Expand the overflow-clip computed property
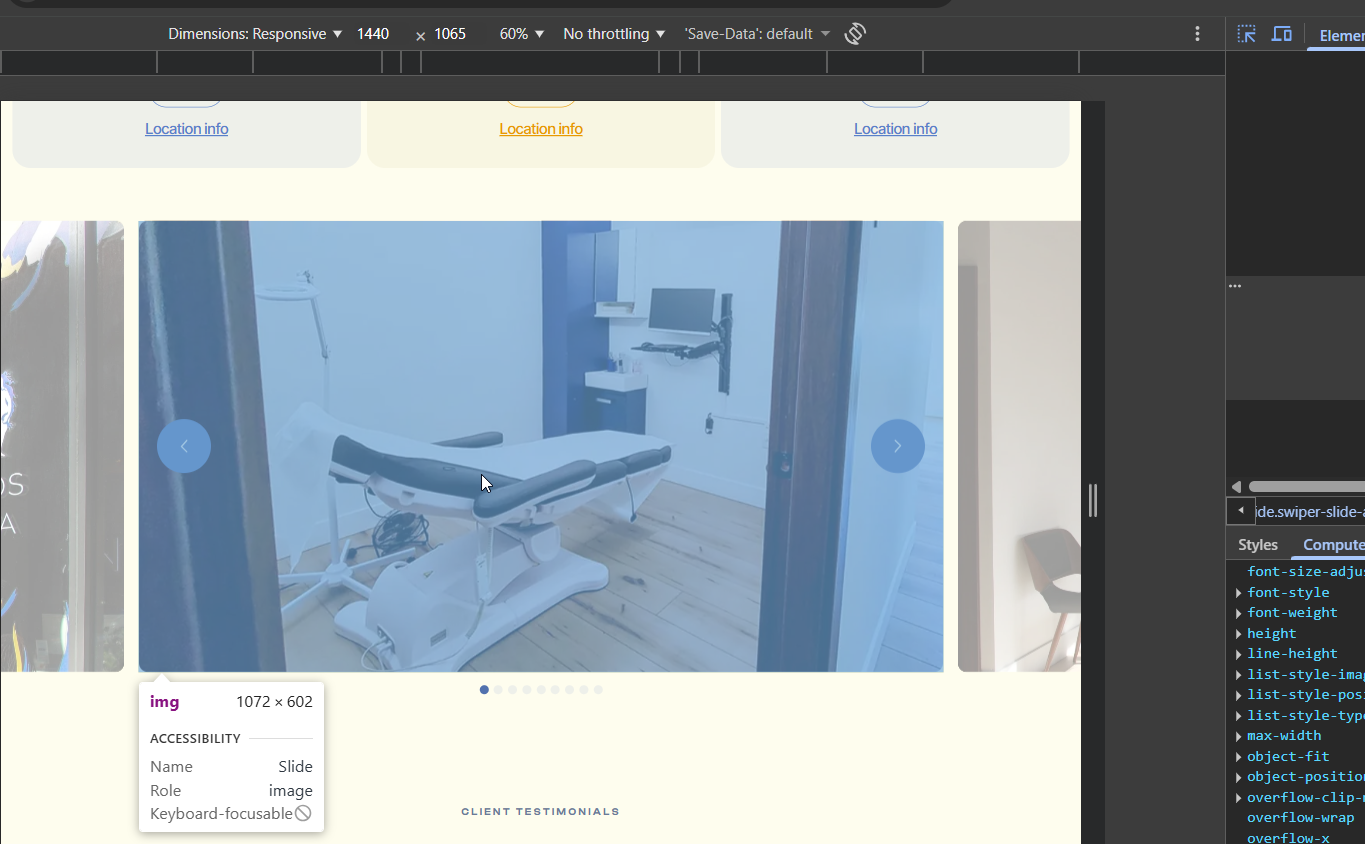This screenshot has height=844, width=1365. point(1239,798)
